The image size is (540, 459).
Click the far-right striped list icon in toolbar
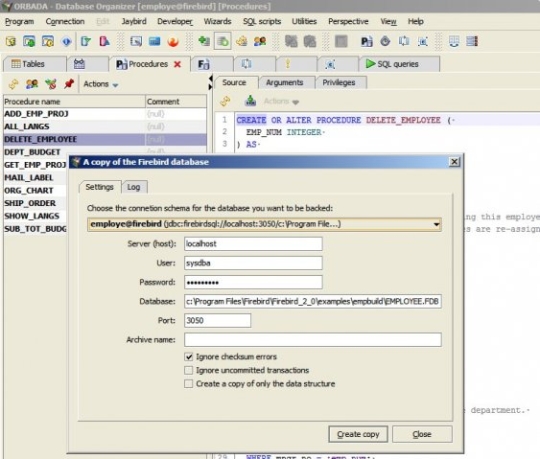(x=472, y=42)
